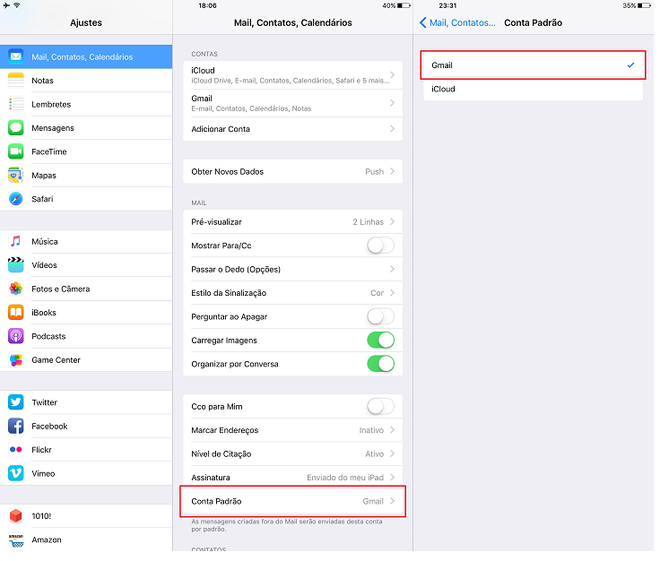660x561 pixels.
Task: Tap the iBooks icon
Action: (16, 312)
